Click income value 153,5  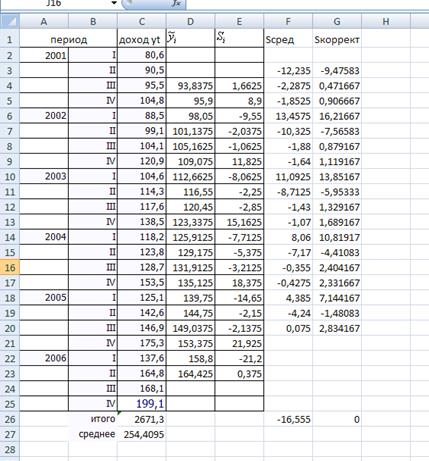(142, 282)
